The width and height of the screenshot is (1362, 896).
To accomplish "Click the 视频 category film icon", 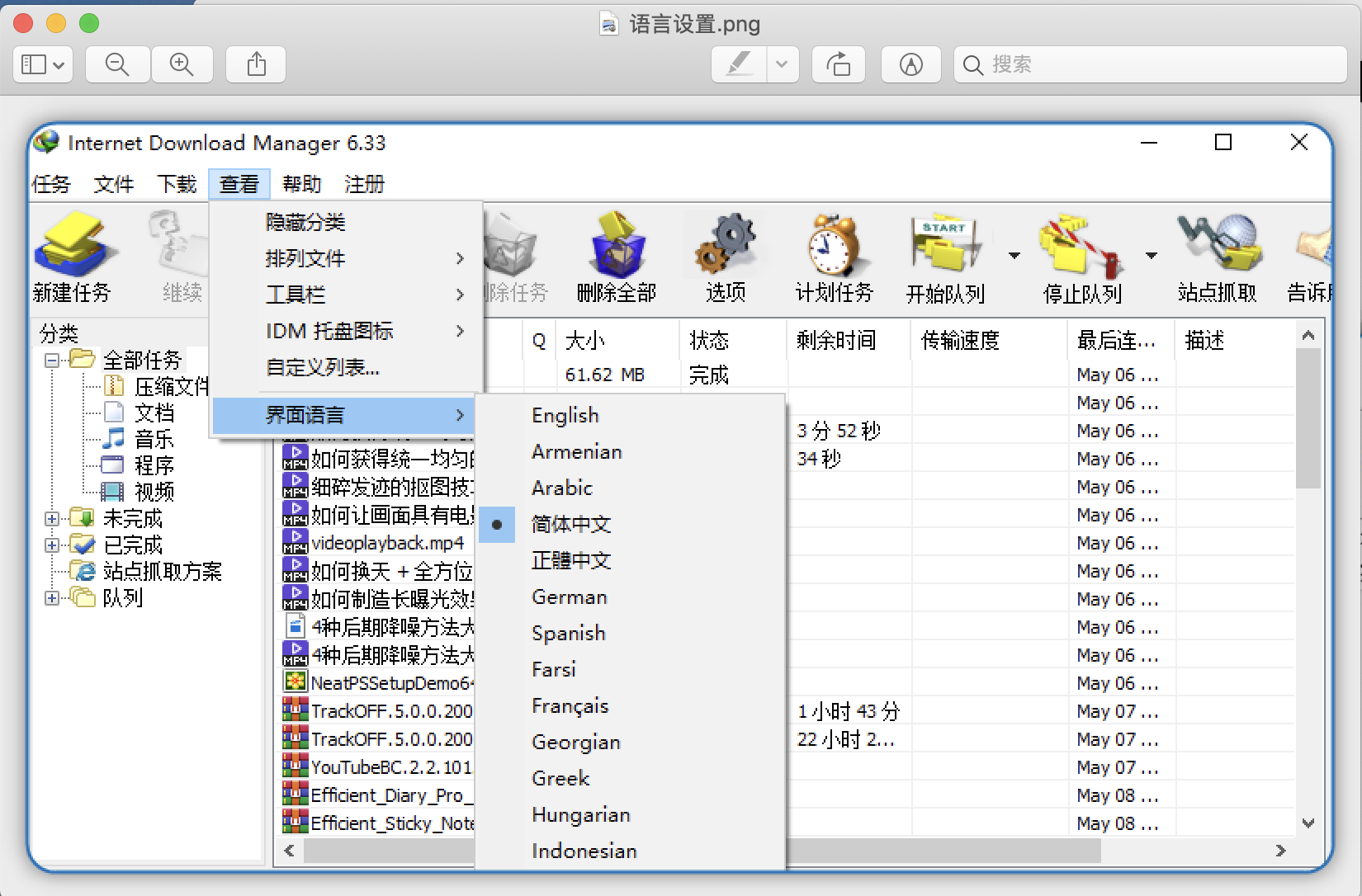I will point(112,492).
